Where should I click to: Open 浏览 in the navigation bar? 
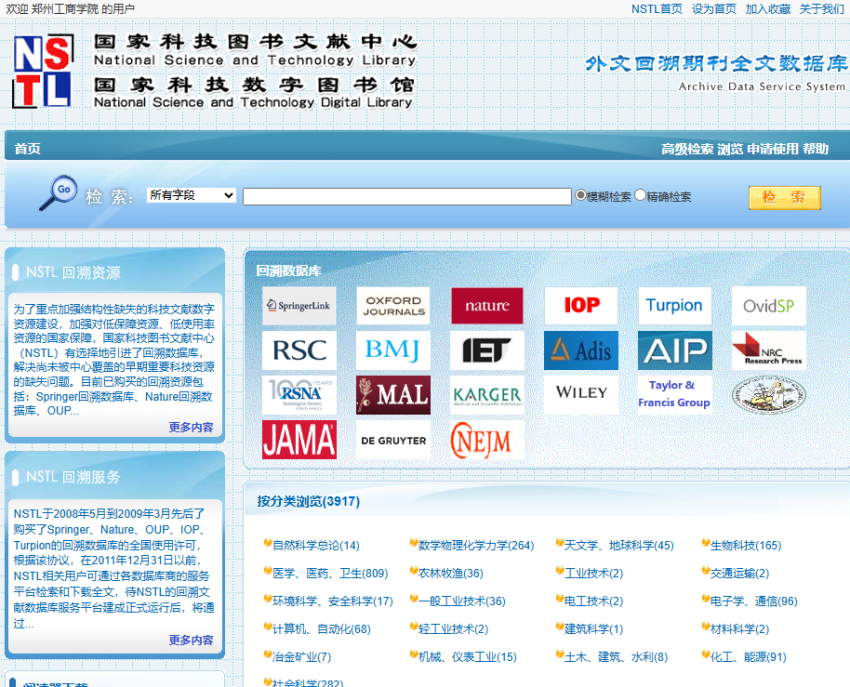coord(730,149)
